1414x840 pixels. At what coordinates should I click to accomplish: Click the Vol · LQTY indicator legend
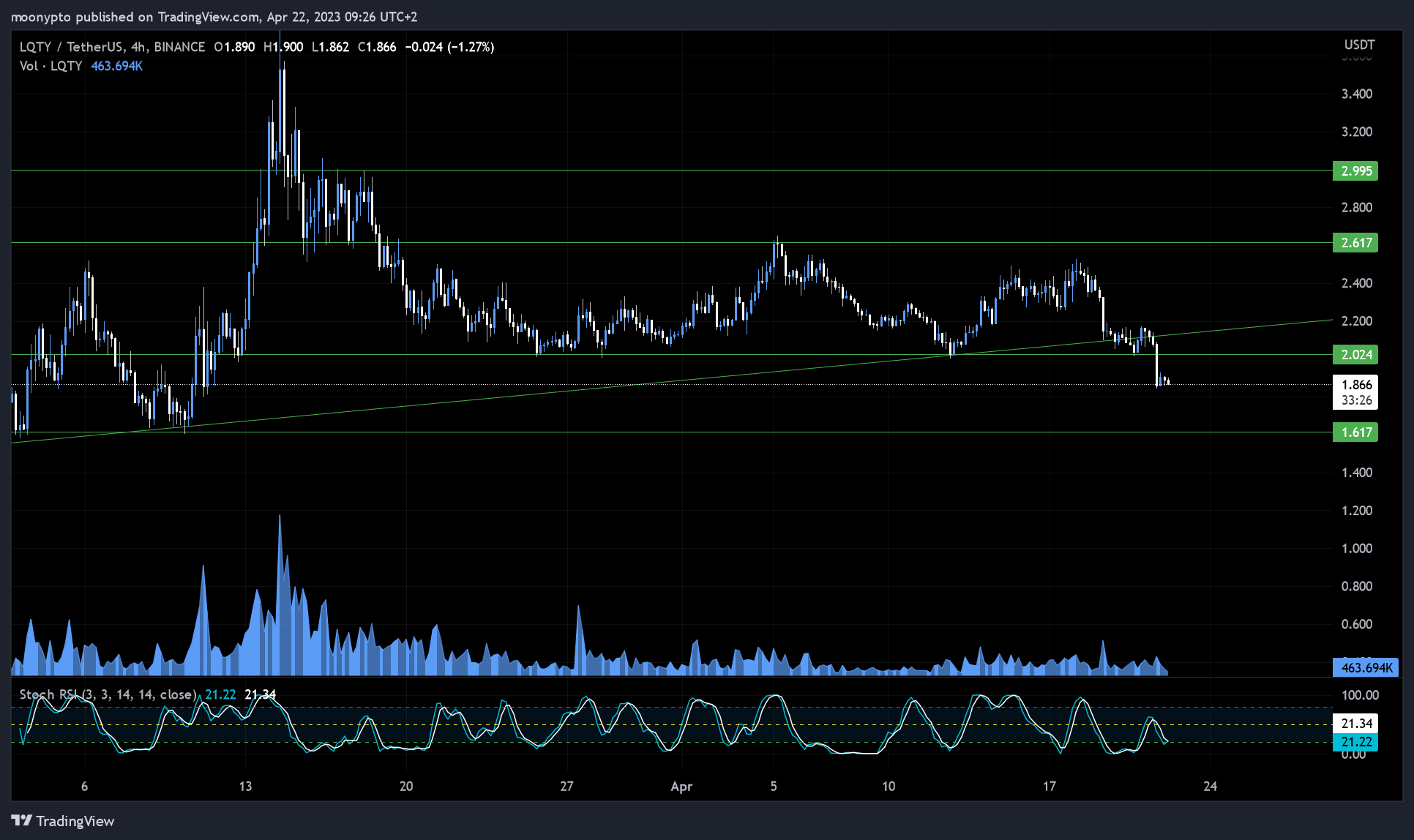(x=50, y=66)
